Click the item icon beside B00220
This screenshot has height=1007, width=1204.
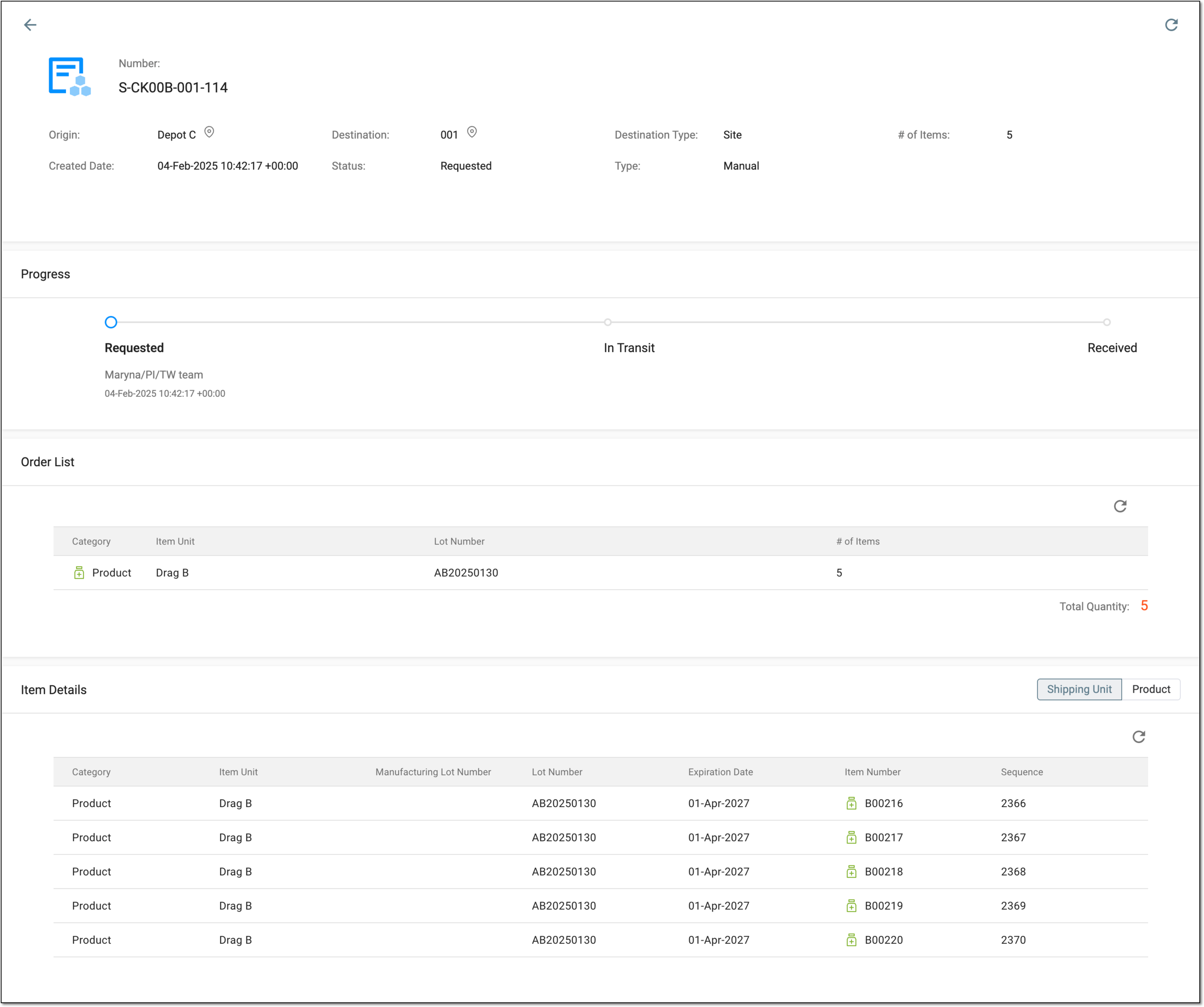(851, 941)
